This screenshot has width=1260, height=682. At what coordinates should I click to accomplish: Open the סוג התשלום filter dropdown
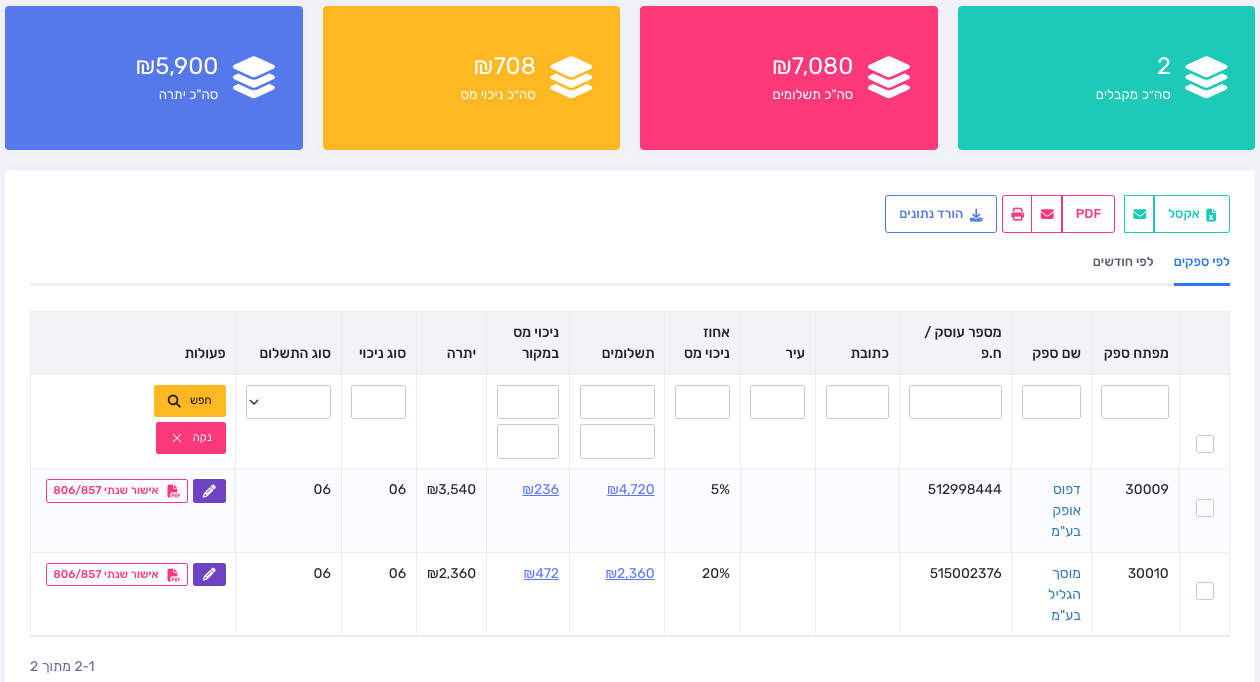288,402
